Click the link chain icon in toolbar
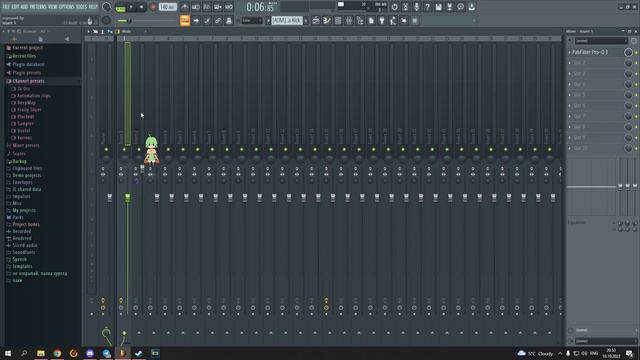Viewport: 640px width, 360px height. pyautogui.click(x=218, y=20)
